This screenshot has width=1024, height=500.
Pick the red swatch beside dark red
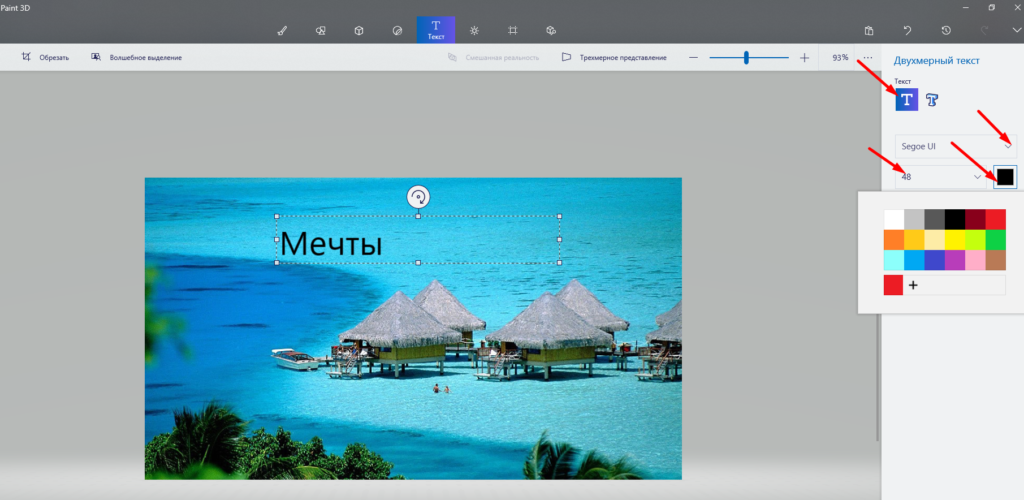(x=995, y=219)
